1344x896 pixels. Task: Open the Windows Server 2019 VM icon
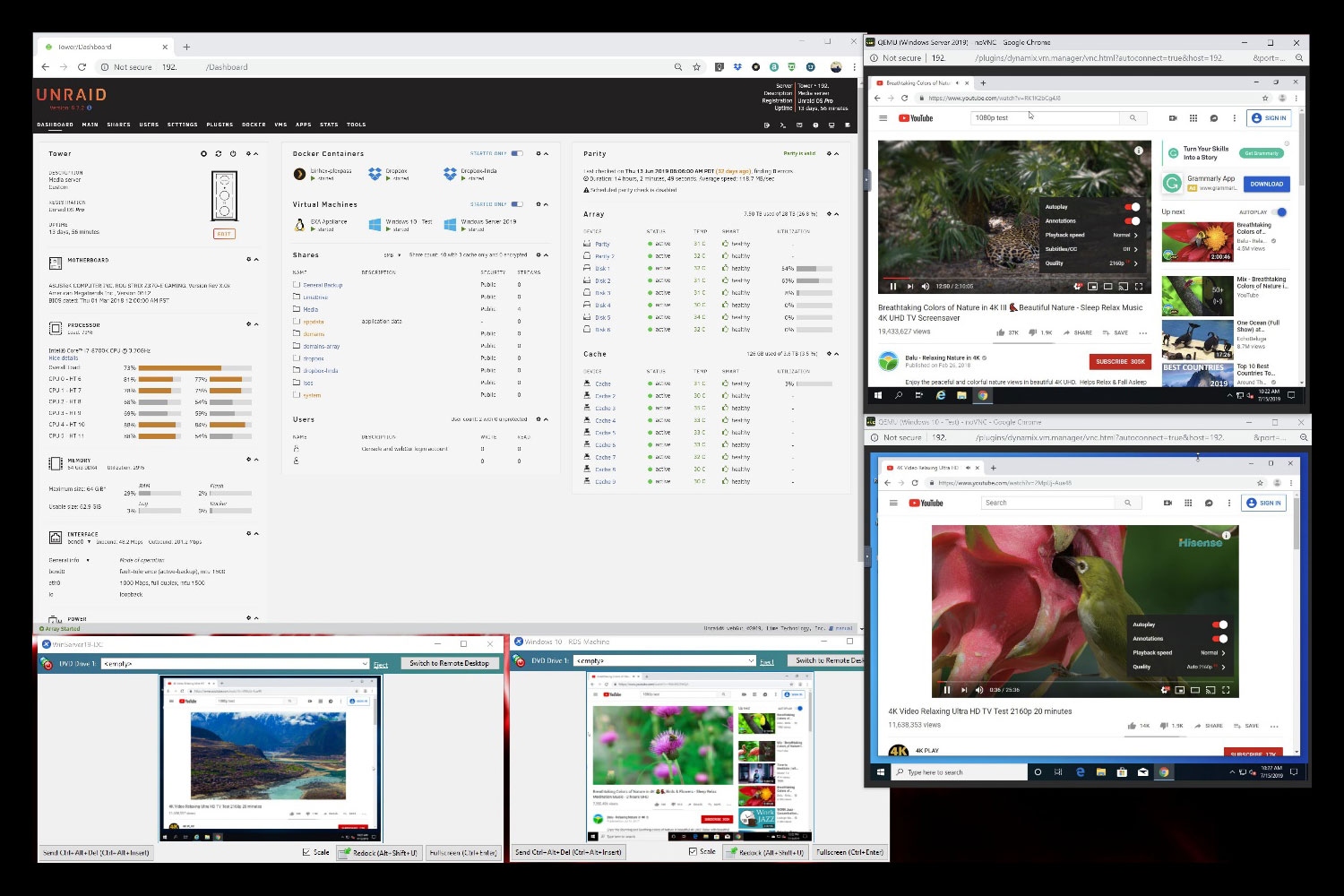coord(450,224)
